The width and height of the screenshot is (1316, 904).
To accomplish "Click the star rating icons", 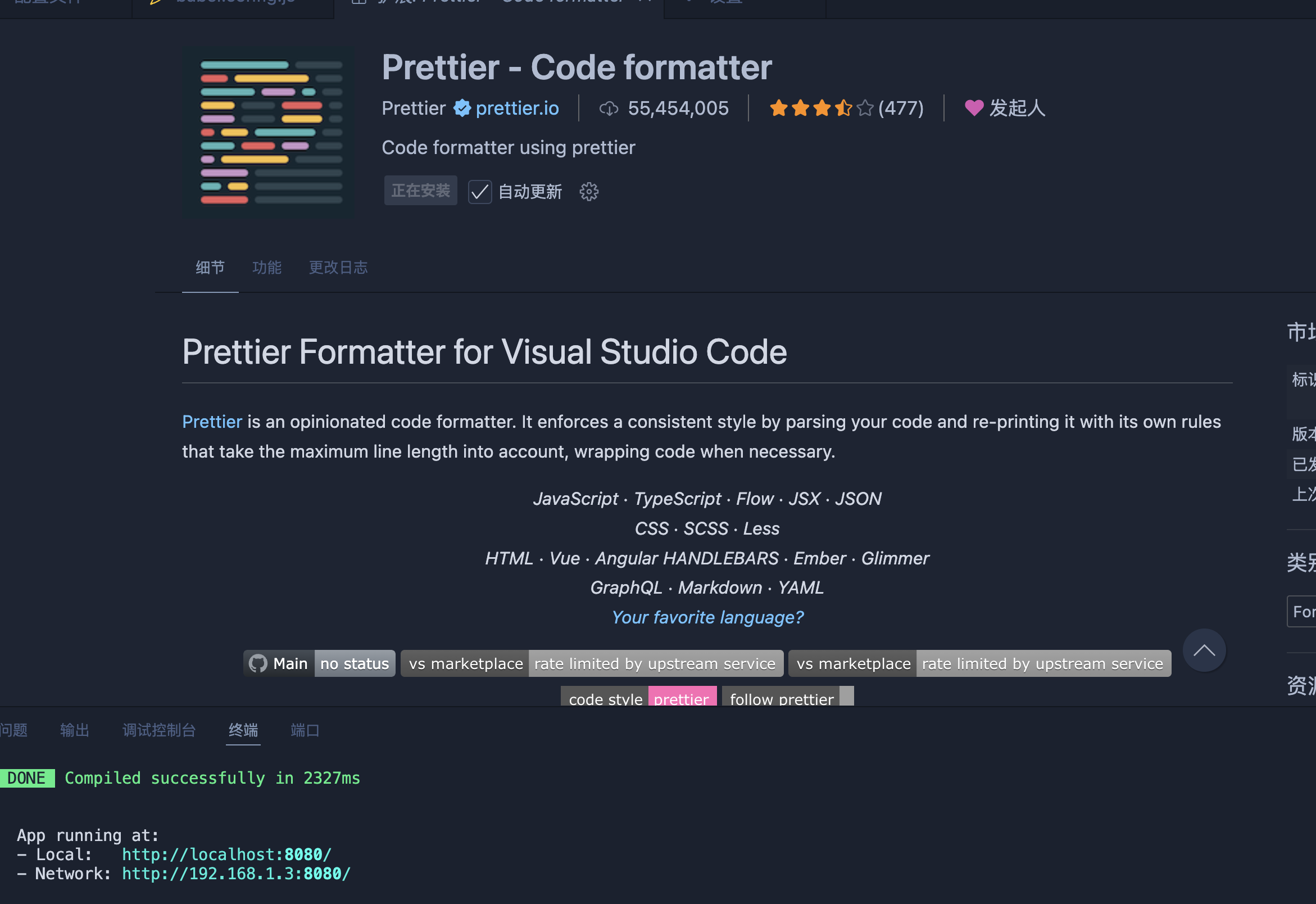I will click(x=820, y=107).
